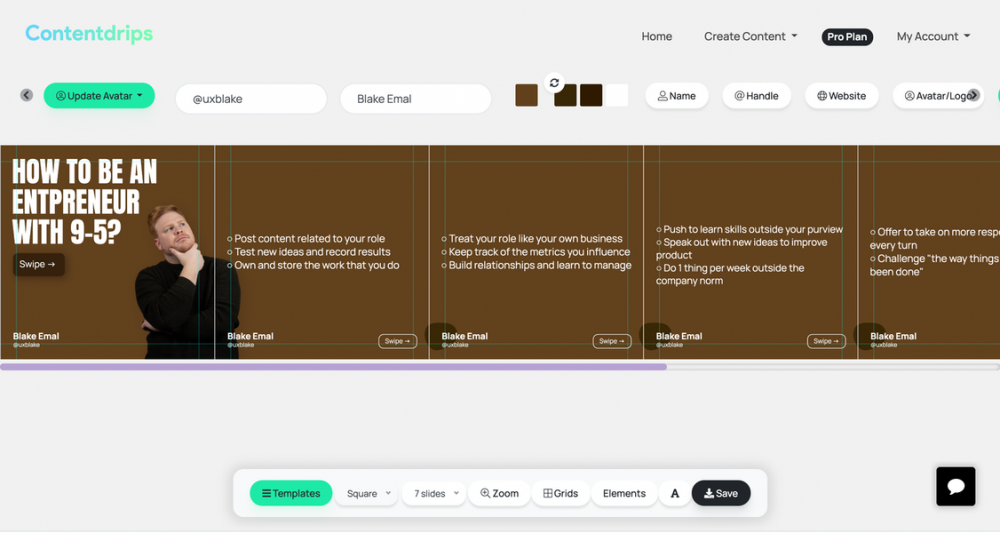Screen dimensions: 1000x533
Task: Toggle the Handle display
Action: point(756,96)
